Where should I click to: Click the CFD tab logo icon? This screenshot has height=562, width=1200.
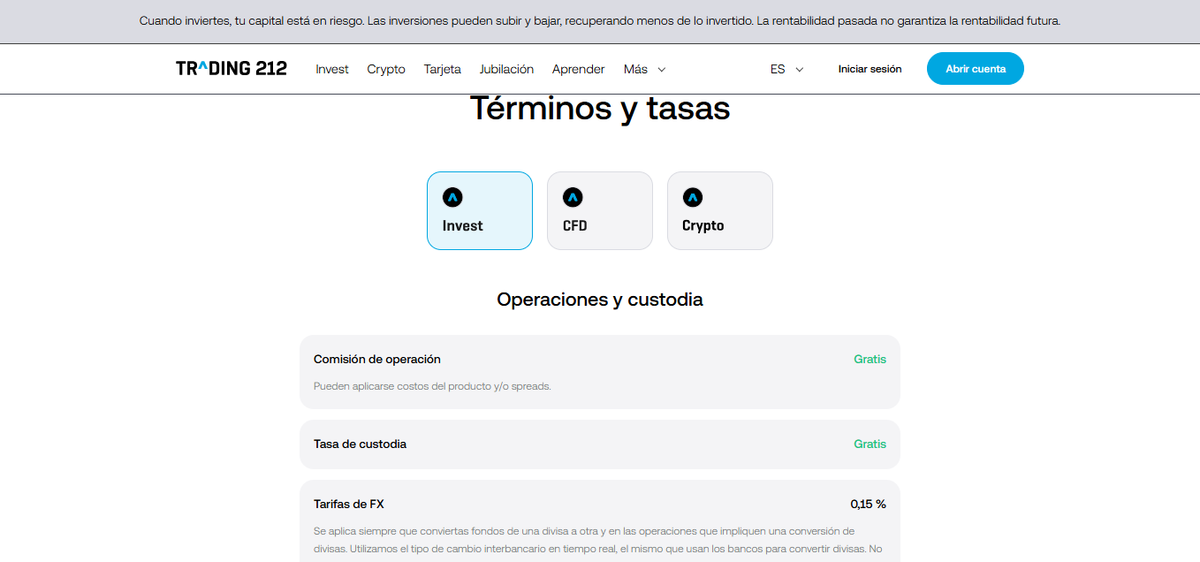(573, 197)
